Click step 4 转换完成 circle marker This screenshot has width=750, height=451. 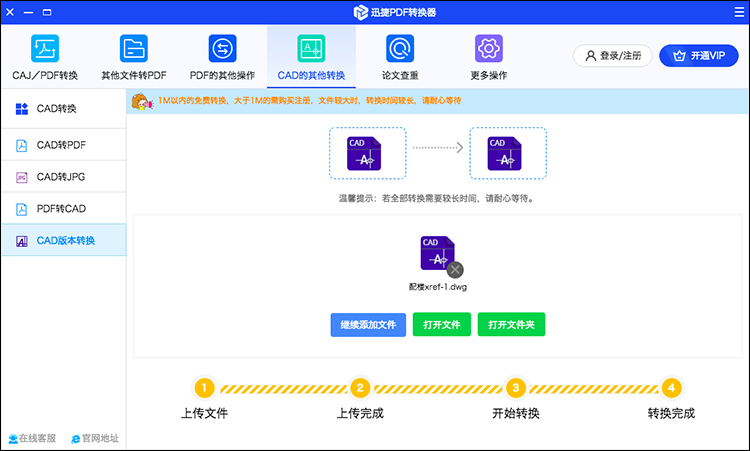[672, 388]
